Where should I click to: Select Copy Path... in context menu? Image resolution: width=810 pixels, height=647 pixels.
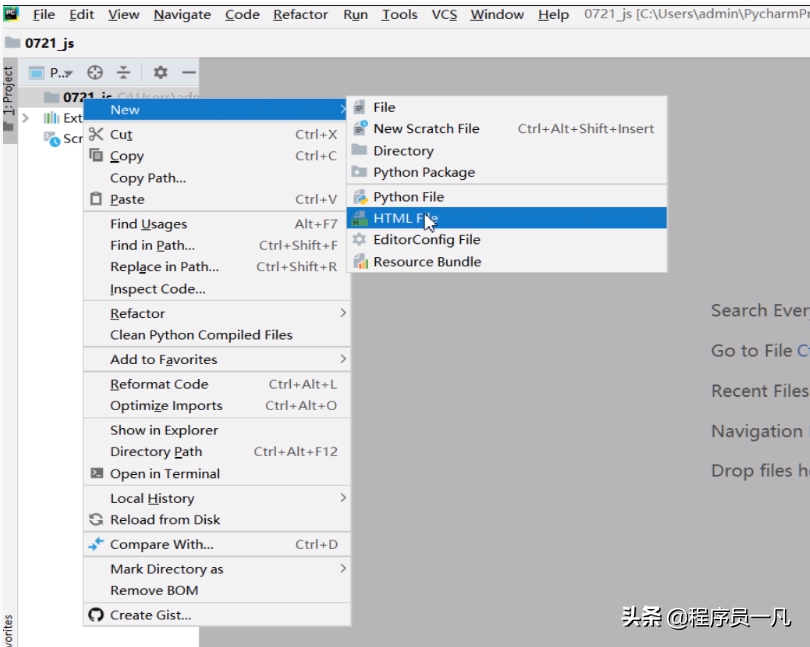pos(216,178)
